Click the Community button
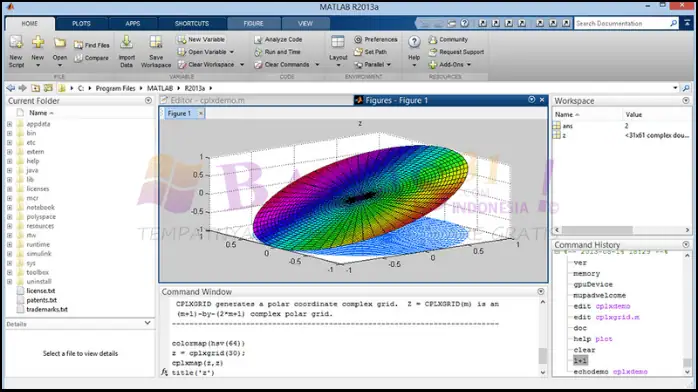 coord(448,39)
